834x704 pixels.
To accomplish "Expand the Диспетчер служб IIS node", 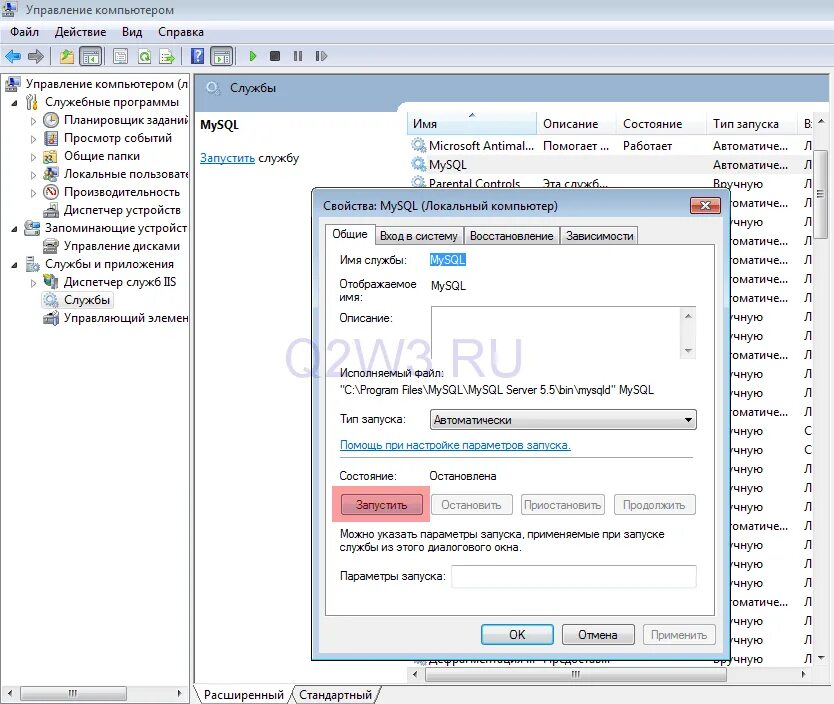I will (33, 282).
